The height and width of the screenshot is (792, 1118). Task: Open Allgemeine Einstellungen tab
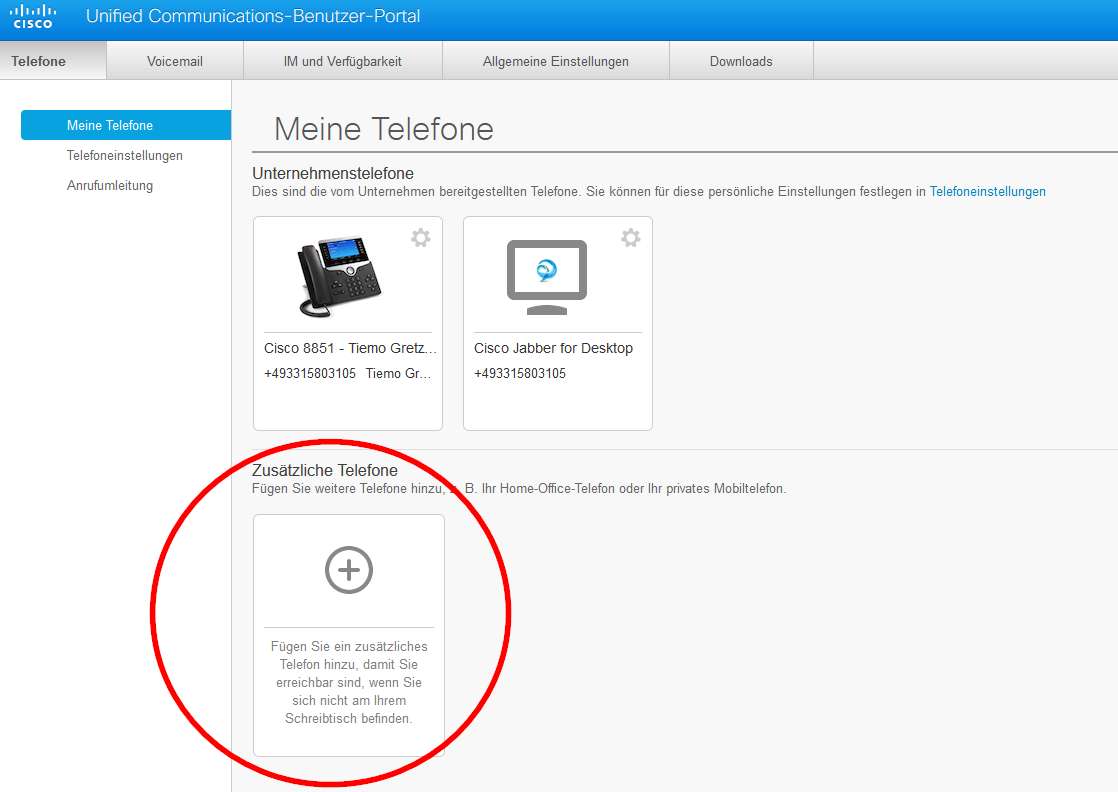pyautogui.click(x=555, y=61)
